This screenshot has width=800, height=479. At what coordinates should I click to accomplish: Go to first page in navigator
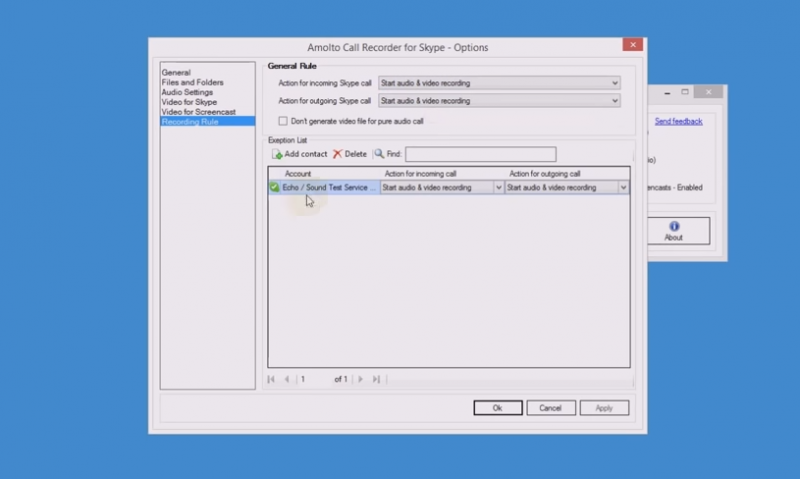point(271,379)
